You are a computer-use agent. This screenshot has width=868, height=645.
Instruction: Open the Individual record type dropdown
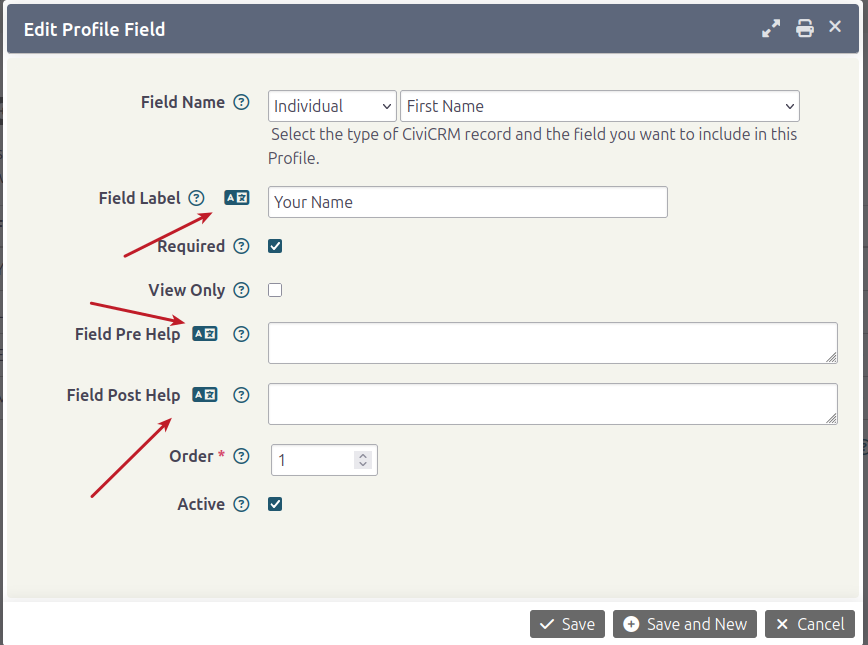point(332,106)
